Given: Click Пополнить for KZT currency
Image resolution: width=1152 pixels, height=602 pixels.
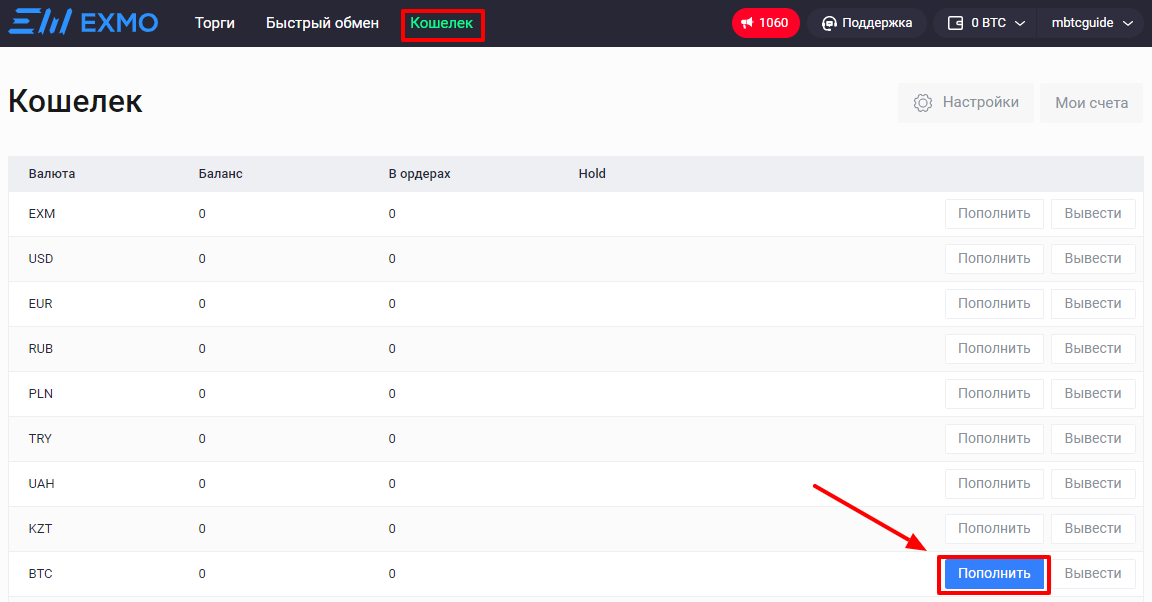Looking at the screenshot, I should click(994, 529).
